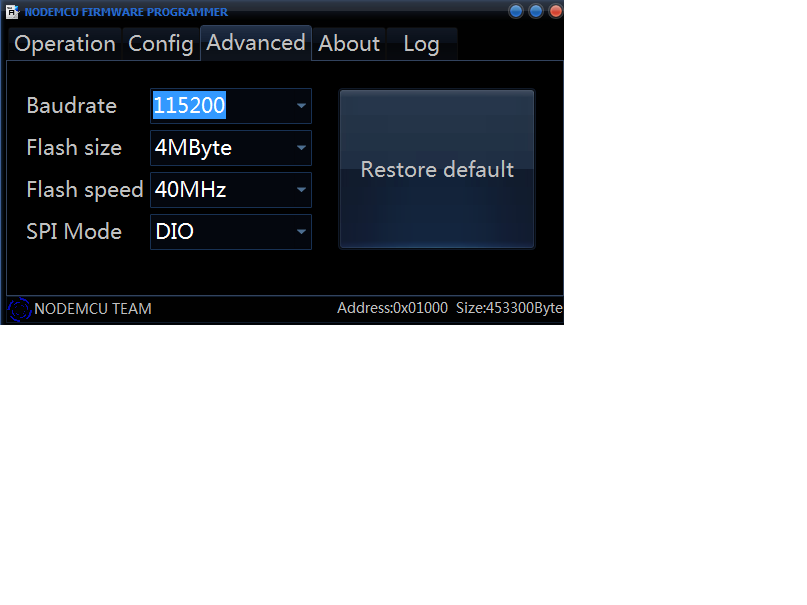Open the Config tab
Image resolution: width=807 pixels, height=605 pixels.
pyautogui.click(x=161, y=44)
